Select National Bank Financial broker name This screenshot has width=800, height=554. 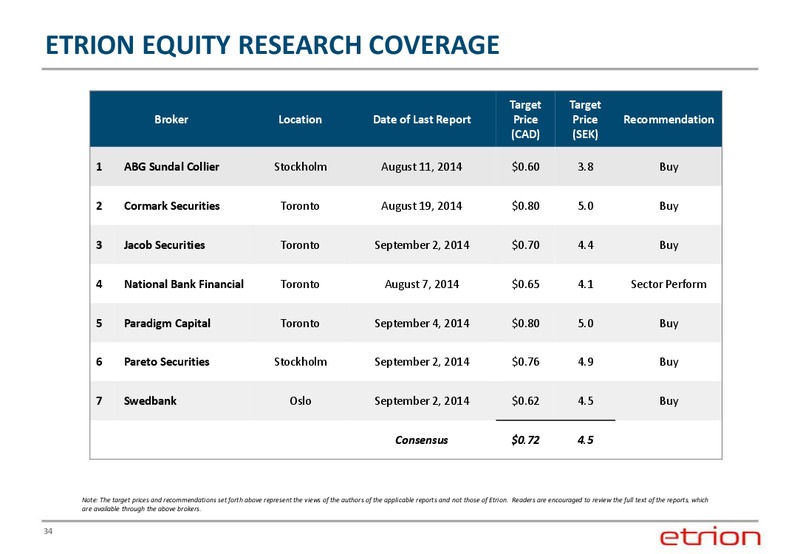[184, 284]
